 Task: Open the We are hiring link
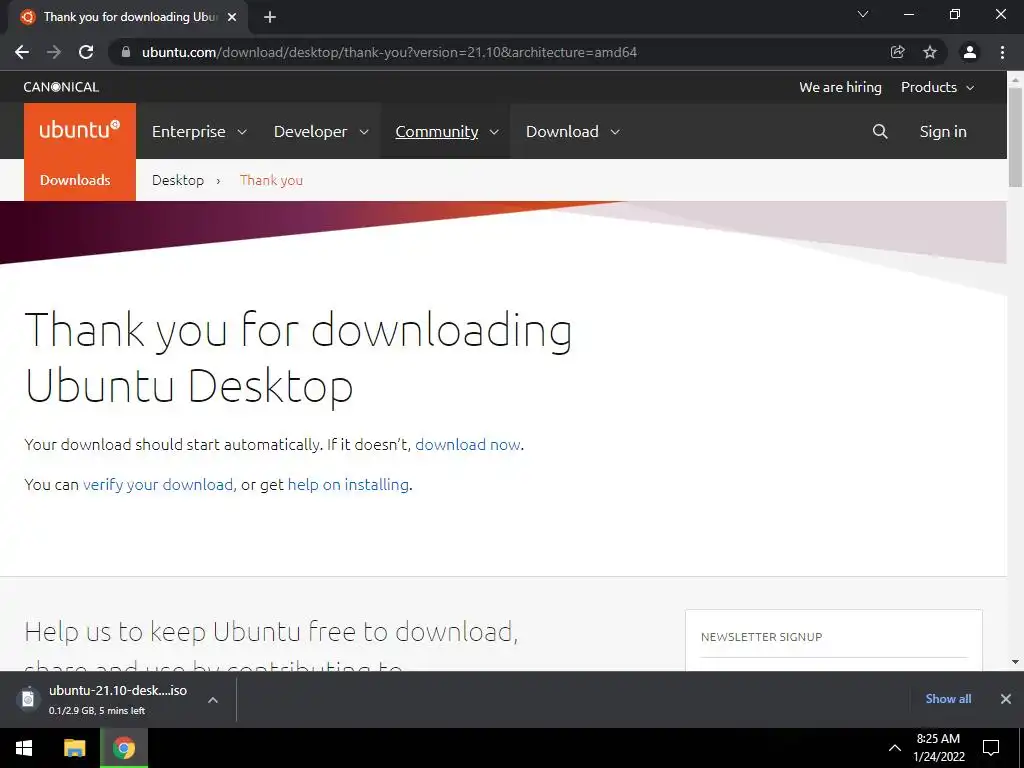[840, 87]
